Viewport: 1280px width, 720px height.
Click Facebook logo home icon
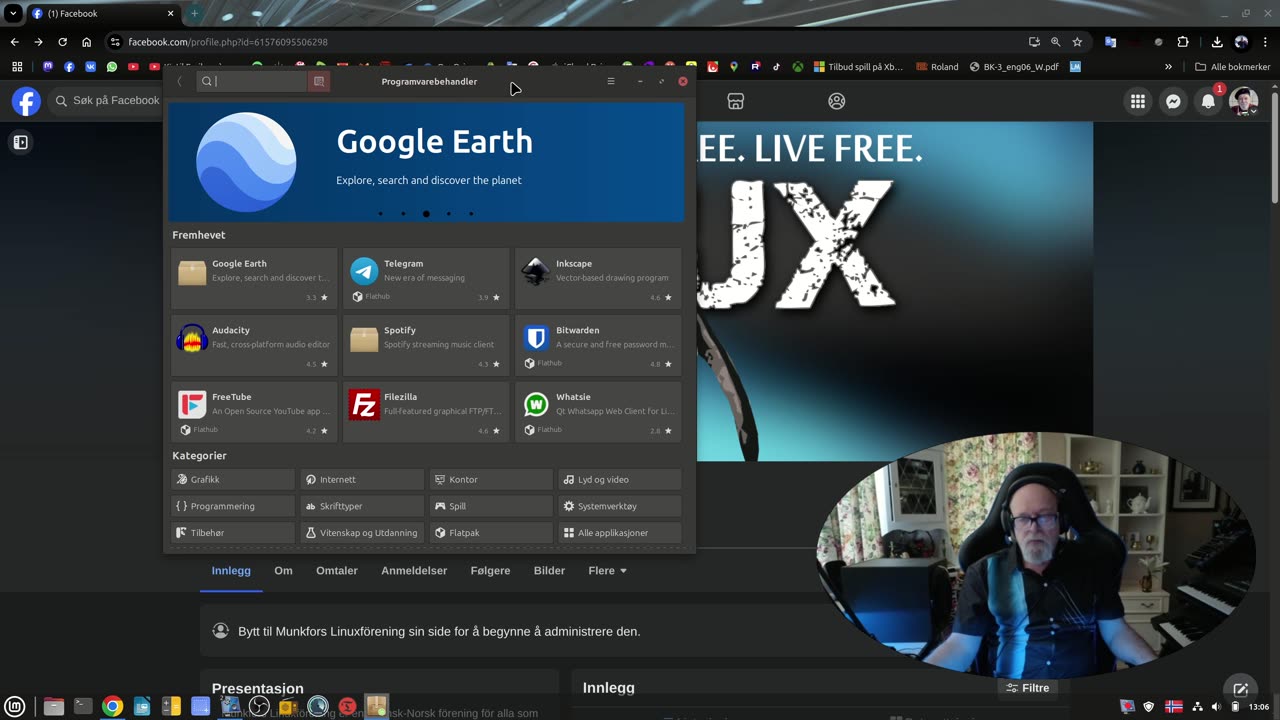[26, 101]
